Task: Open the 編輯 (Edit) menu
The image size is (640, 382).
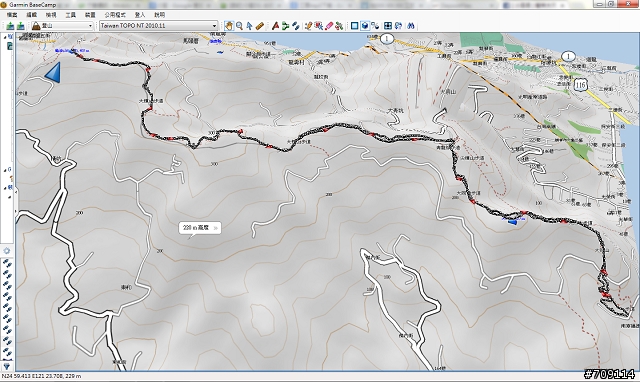Action: (x=31, y=15)
